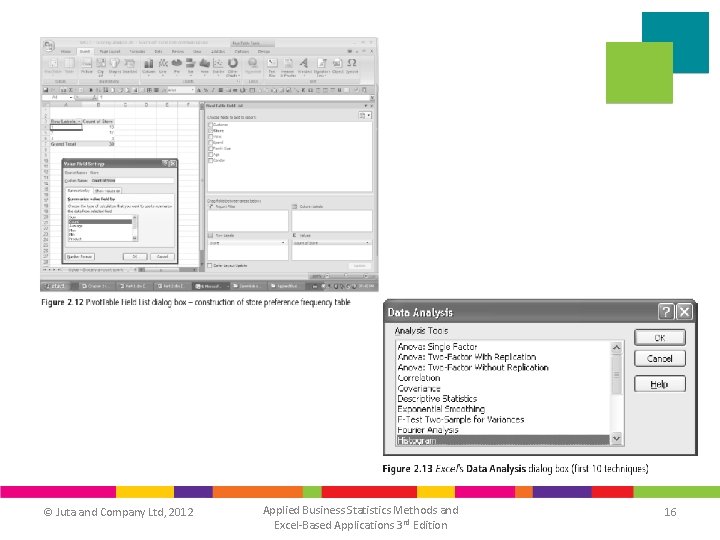This screenshot has height=540, width=720.
Task: Switch to the Formulas ribbon tab
Action: pos(137,51)
